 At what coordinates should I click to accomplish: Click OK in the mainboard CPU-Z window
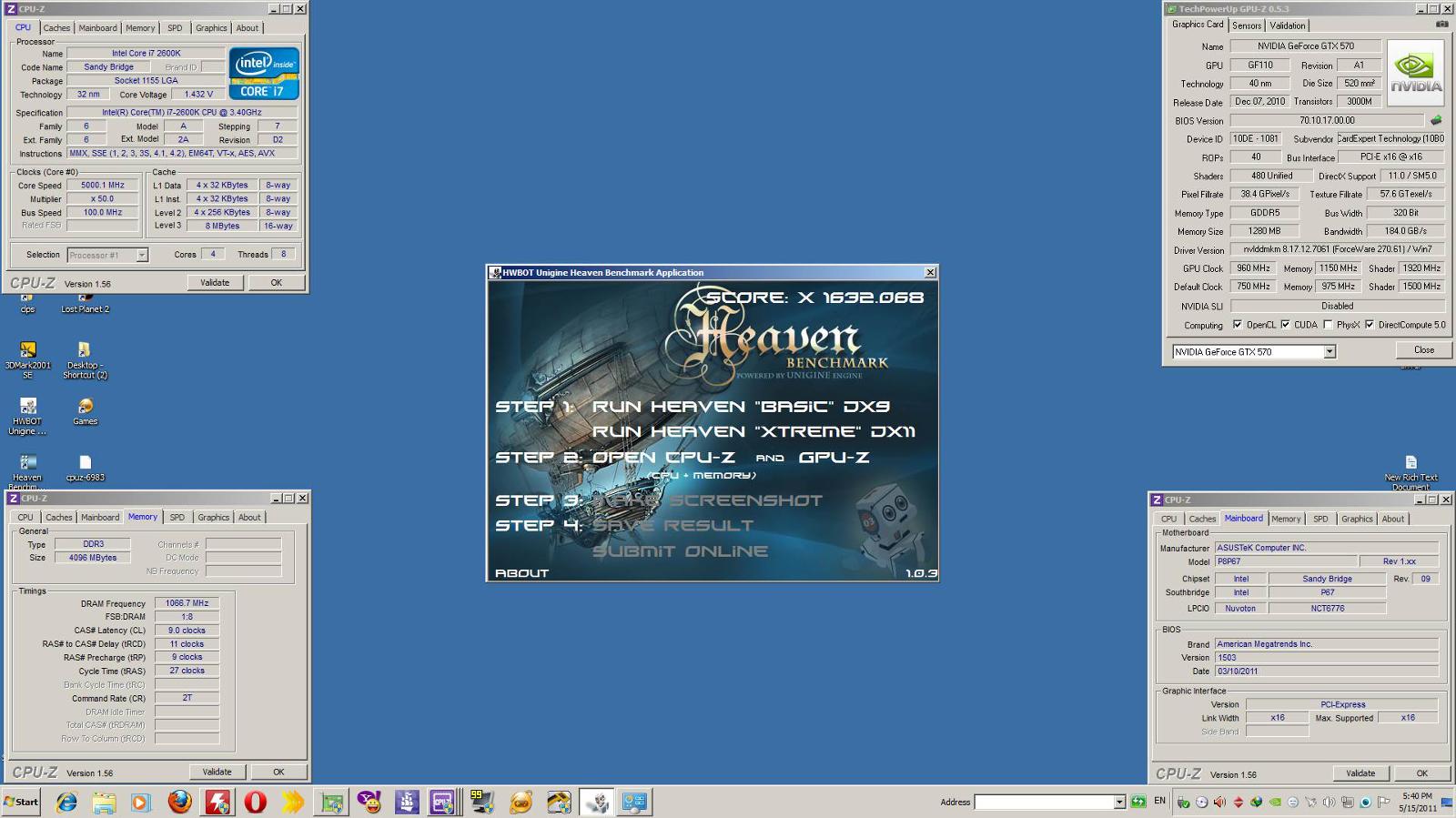click(x=1421, y=774)
